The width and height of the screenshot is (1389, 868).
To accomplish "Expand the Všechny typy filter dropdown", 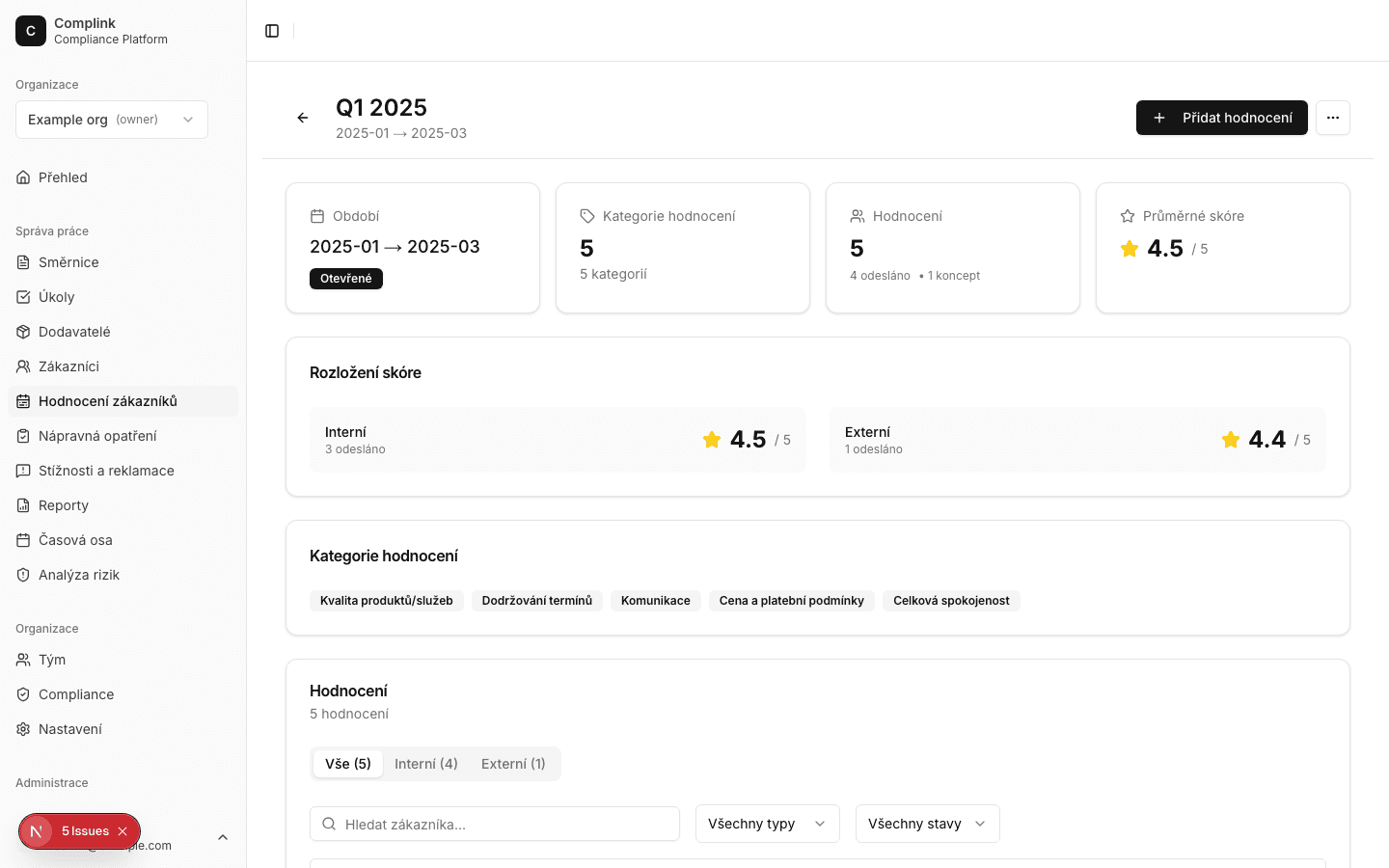I will coord(767,824).
